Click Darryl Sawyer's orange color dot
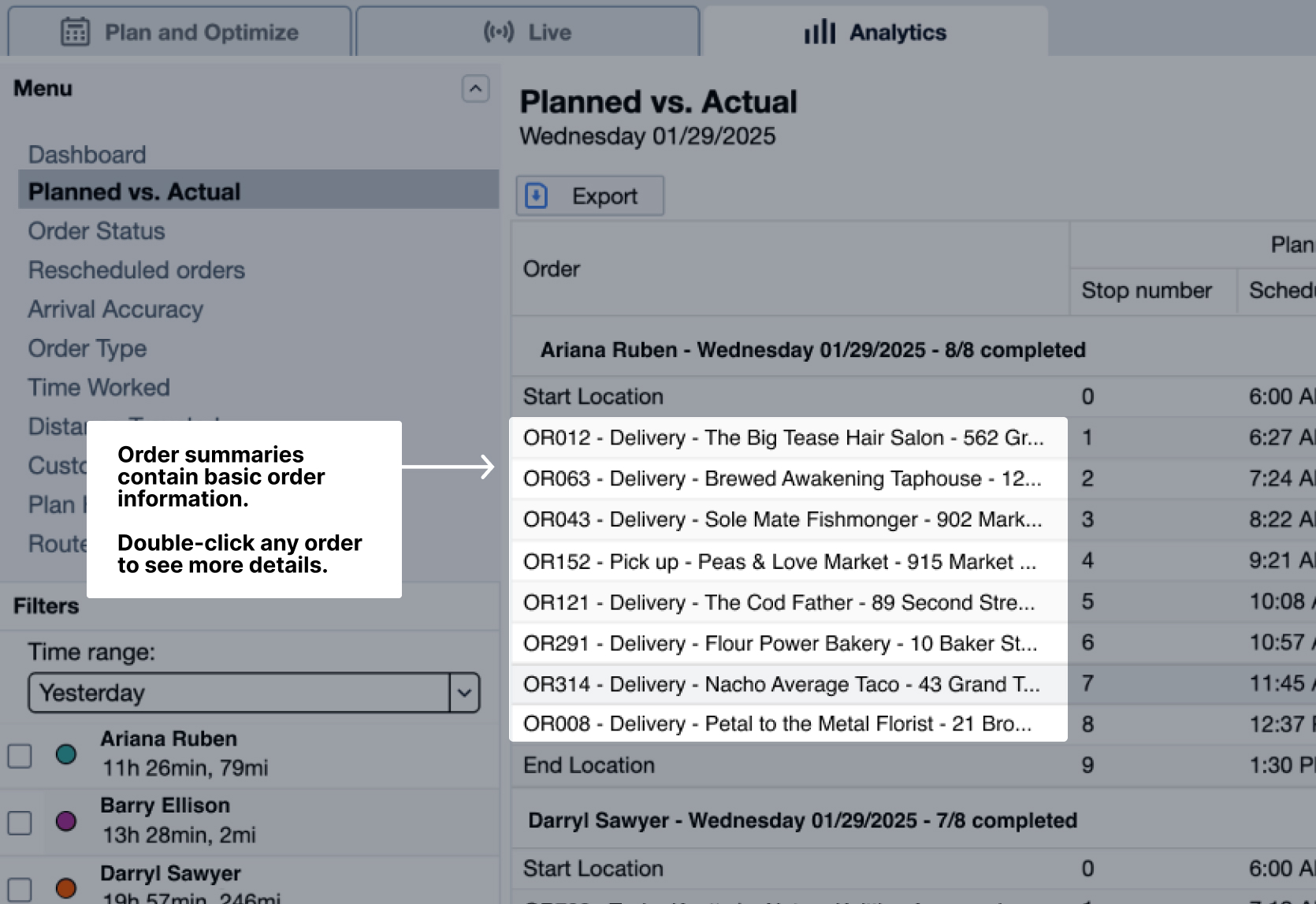Image resolution: width=1316 pixels, height=904 pixels. pos(66,888)
